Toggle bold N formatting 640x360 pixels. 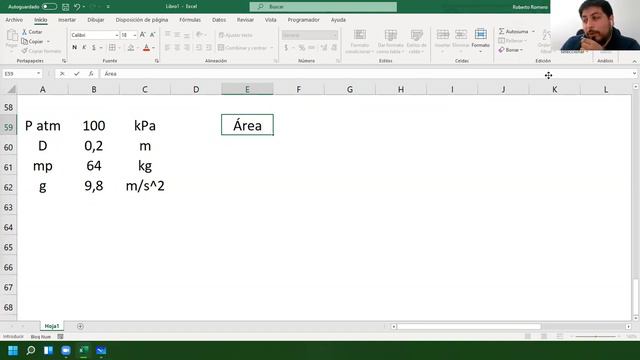(74, 48)
